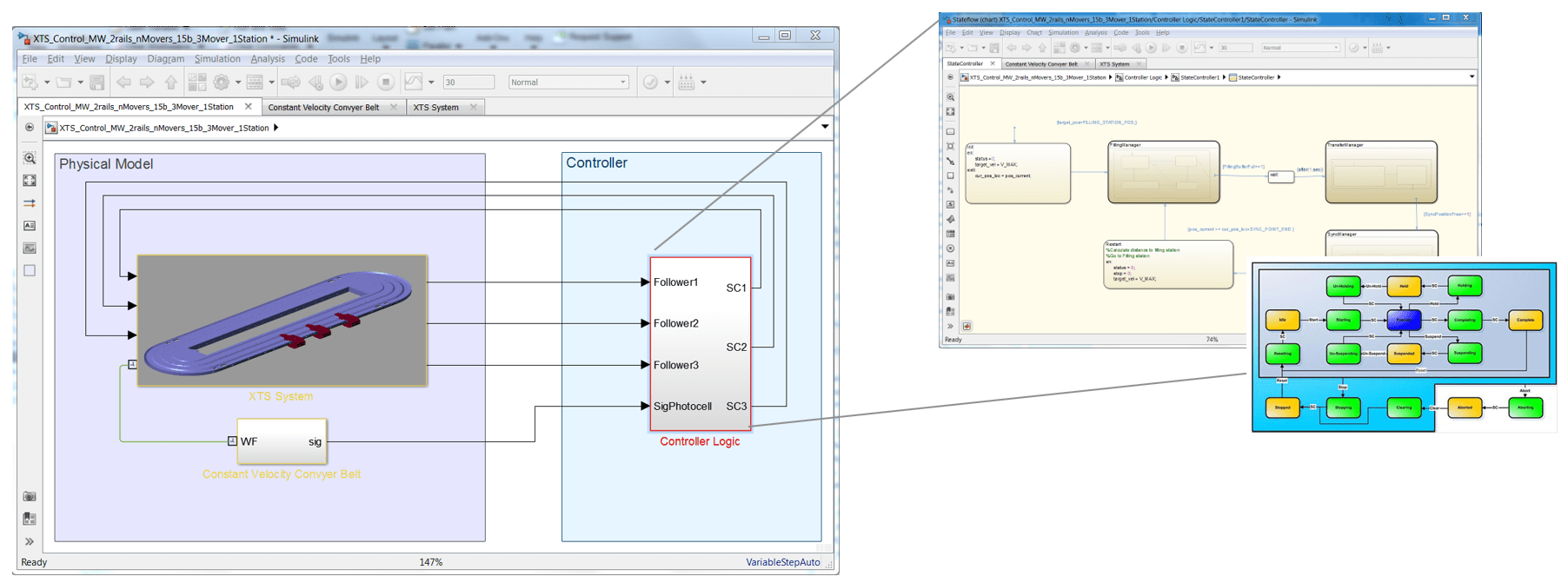
Task: Click the Library Browser icon
Action: pos(197,82)
